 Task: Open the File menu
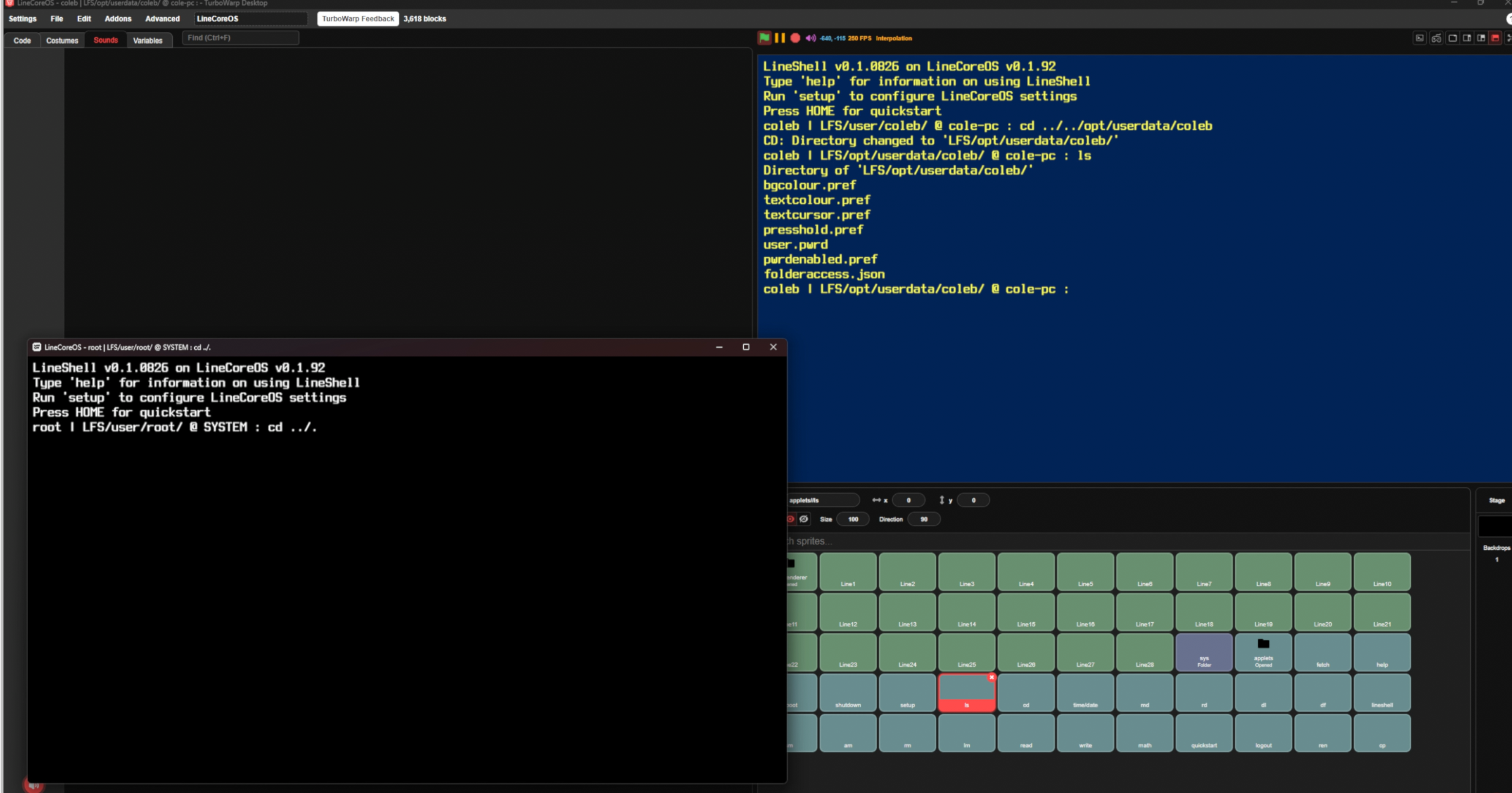56,19
